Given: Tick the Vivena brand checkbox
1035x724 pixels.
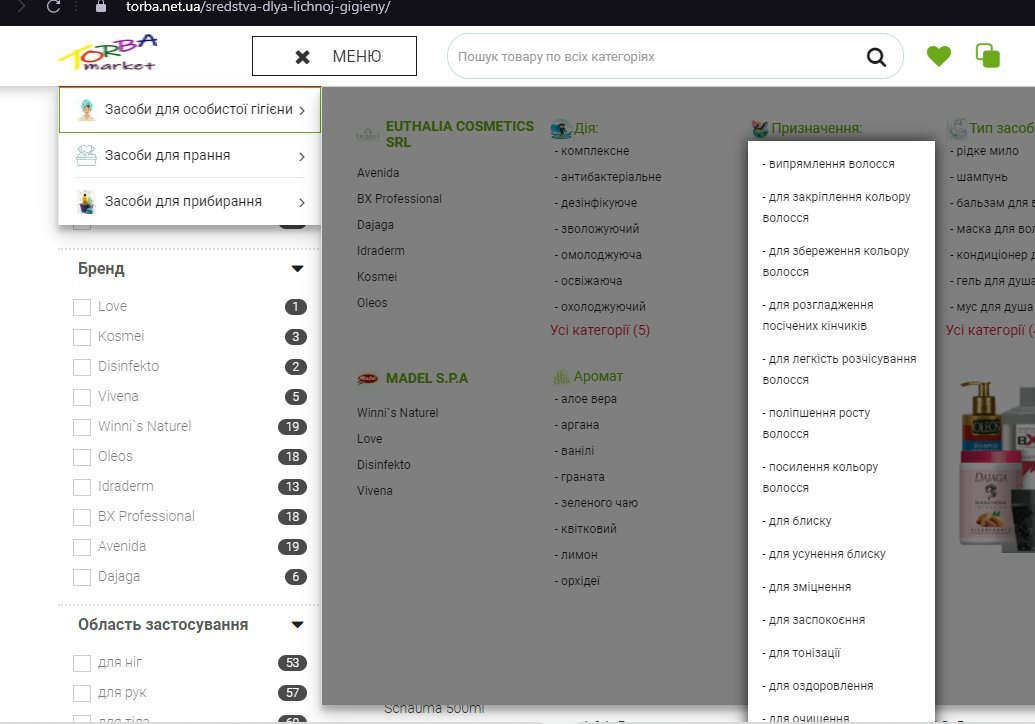Looking at the screenshot, I should [82, 397].
